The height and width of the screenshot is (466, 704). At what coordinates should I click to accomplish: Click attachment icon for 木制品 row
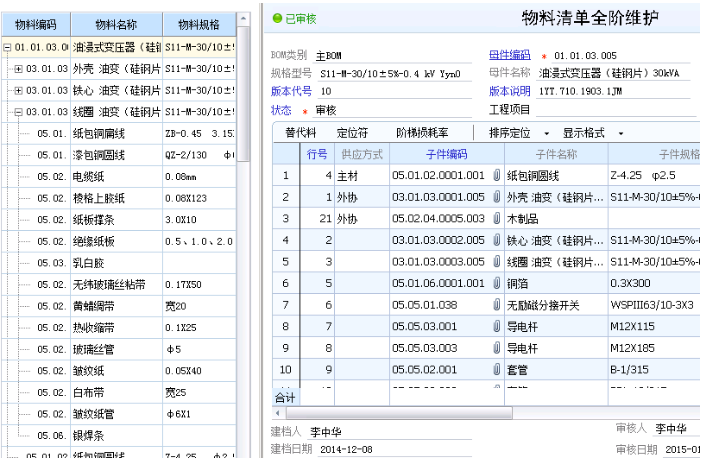497,219
